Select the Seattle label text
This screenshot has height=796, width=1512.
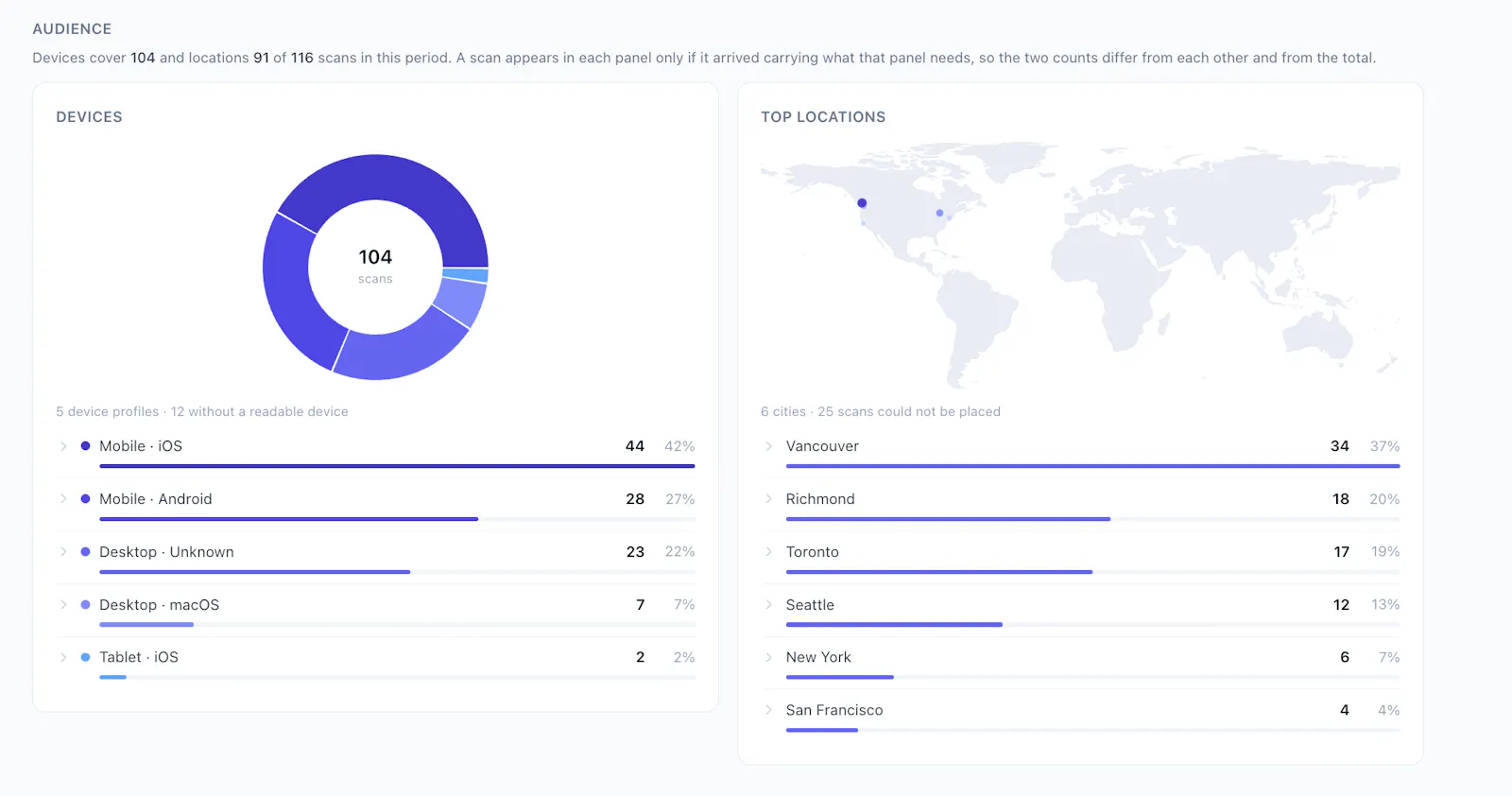(x=810, y=605)
